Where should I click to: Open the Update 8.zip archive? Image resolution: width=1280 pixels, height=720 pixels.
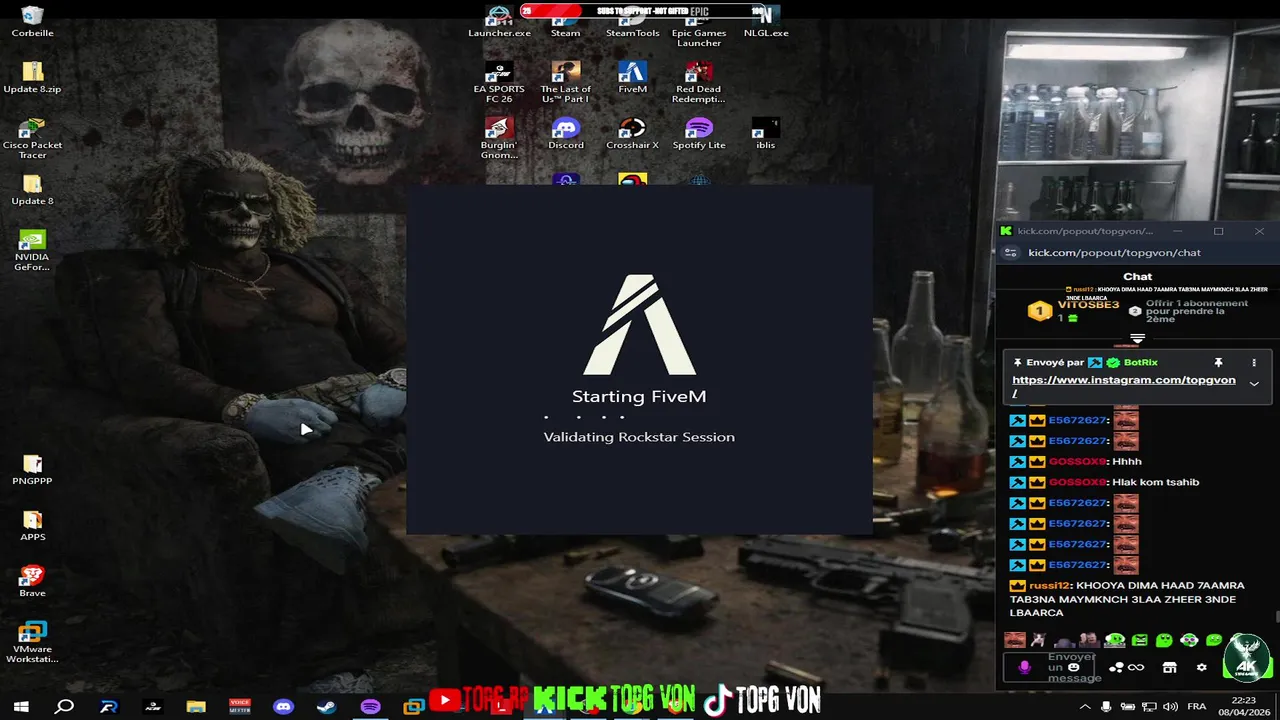[x=32, y=77]
